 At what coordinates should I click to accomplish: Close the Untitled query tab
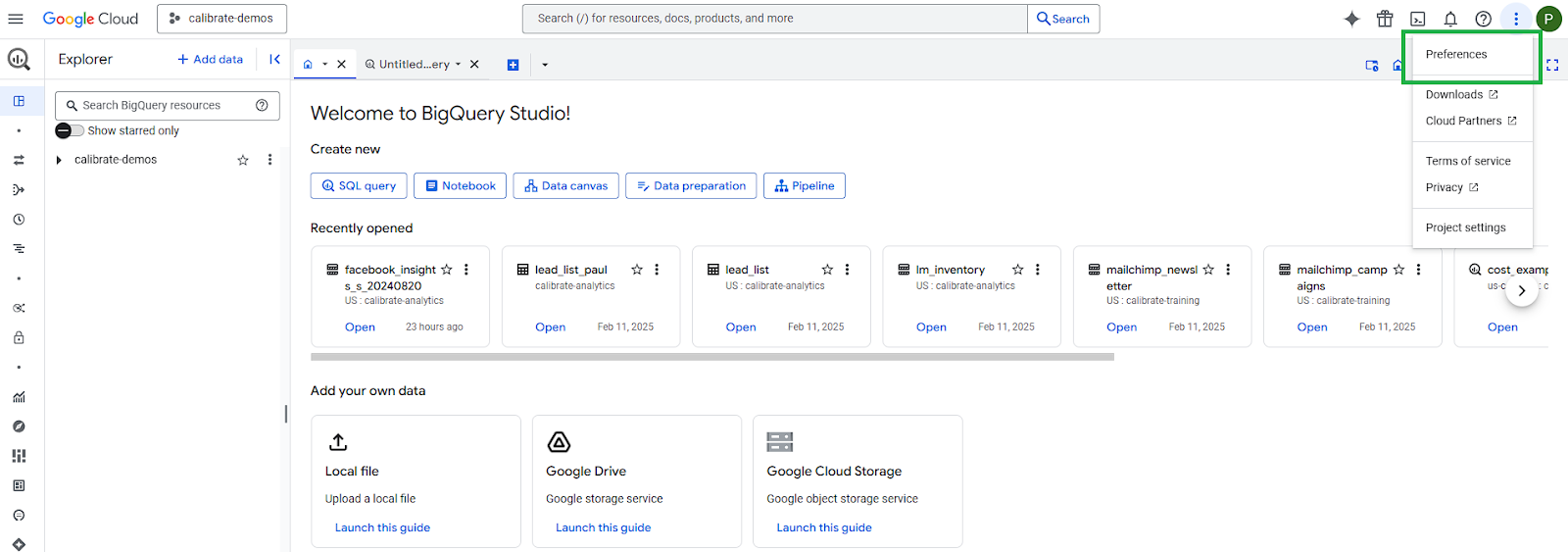tap(474, 64)
